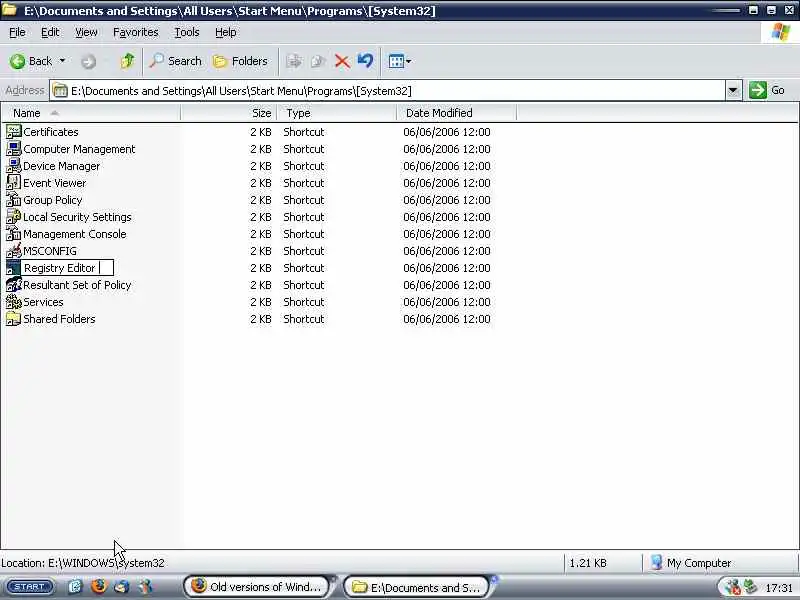Sort by the Size column header

pos(229,113)
